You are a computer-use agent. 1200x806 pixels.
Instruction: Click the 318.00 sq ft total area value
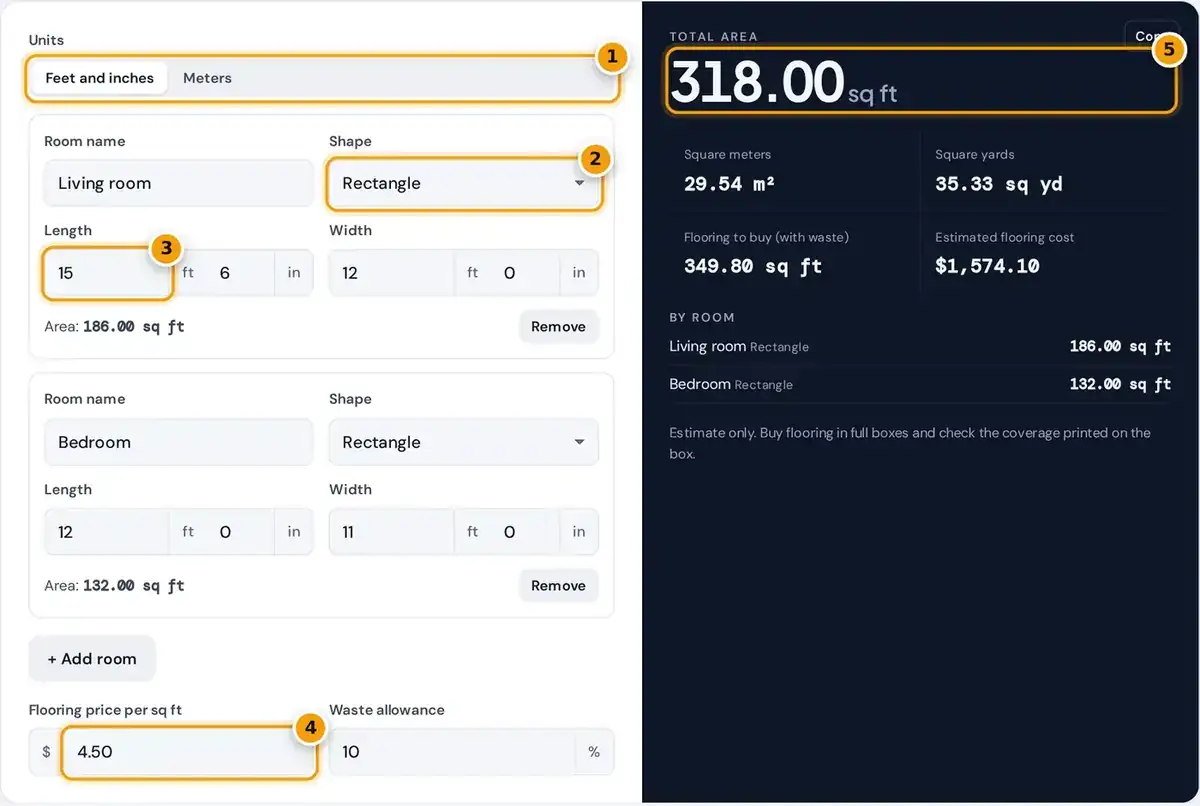784,82
